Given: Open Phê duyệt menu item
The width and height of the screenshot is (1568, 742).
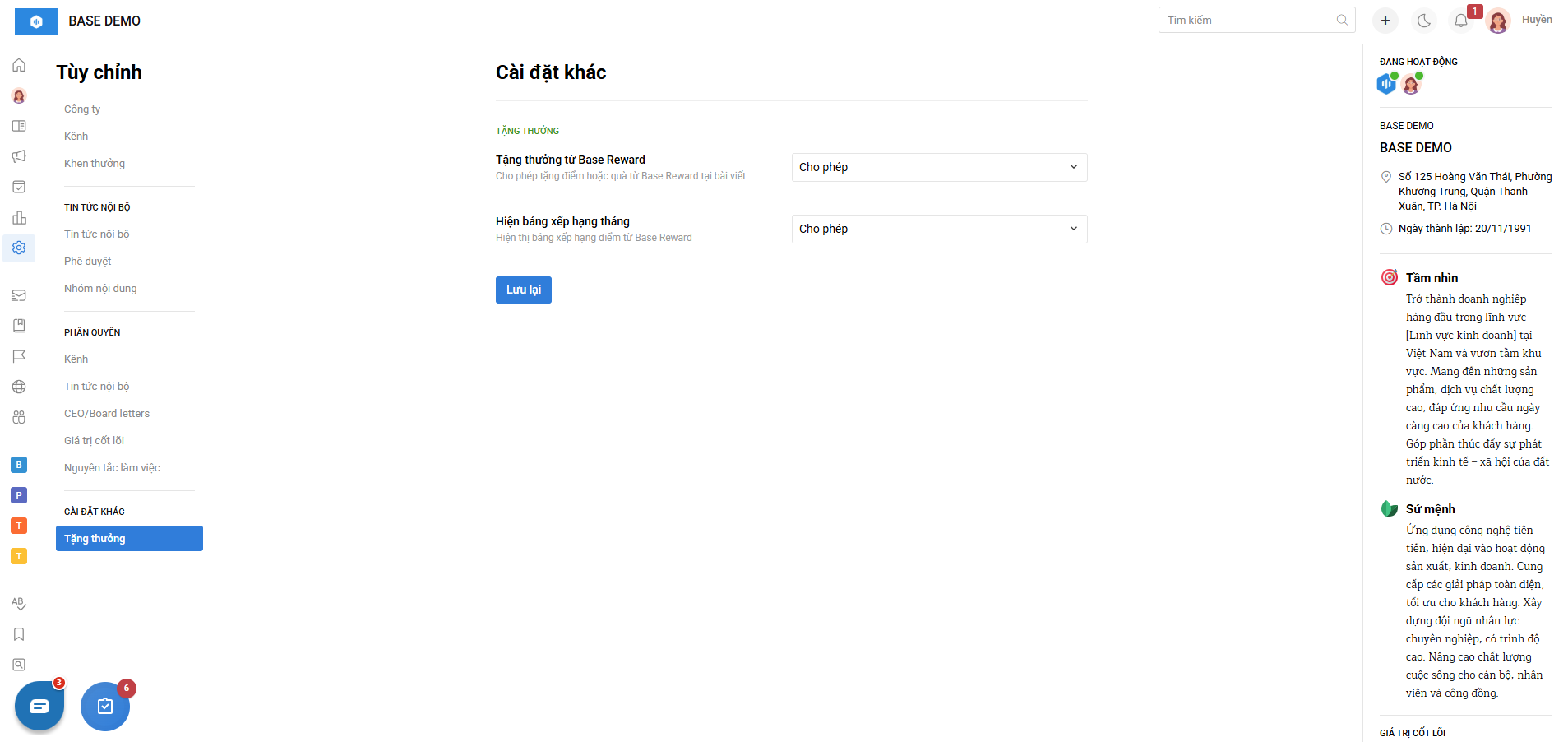Looking at the screenshot, I should point(88,262).
